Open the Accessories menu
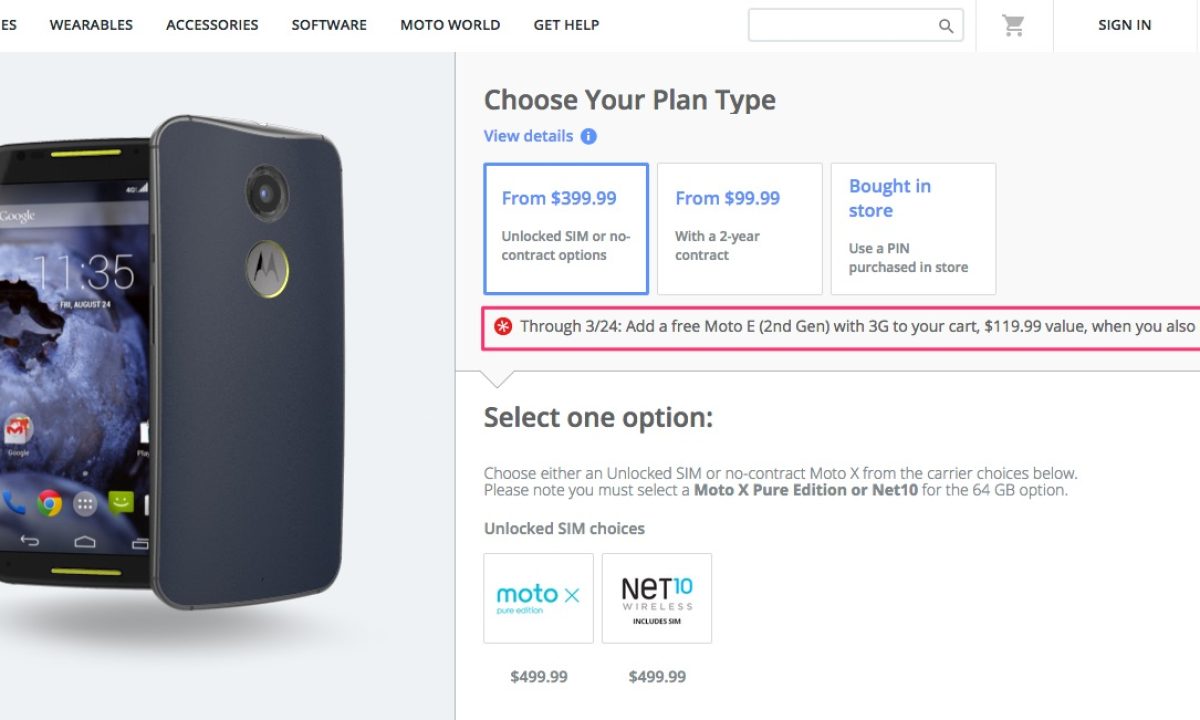1200x720 pixels. 212,25
